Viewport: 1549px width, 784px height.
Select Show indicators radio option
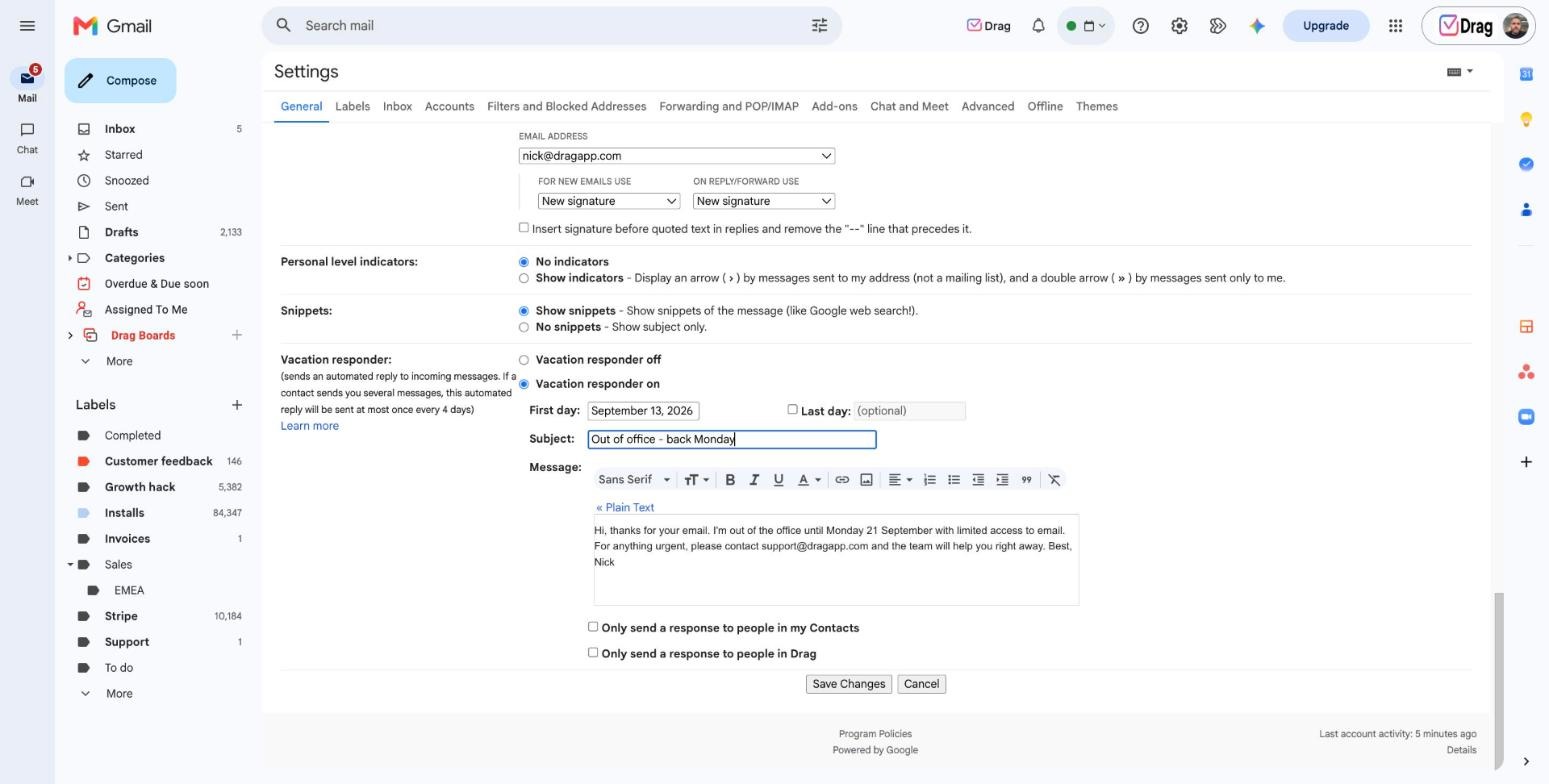pos(523,278)
